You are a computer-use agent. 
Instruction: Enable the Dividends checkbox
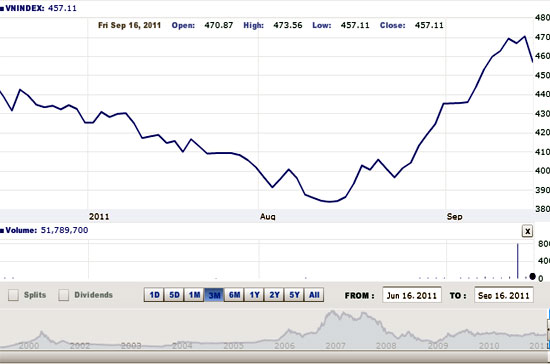pos(63,295)
